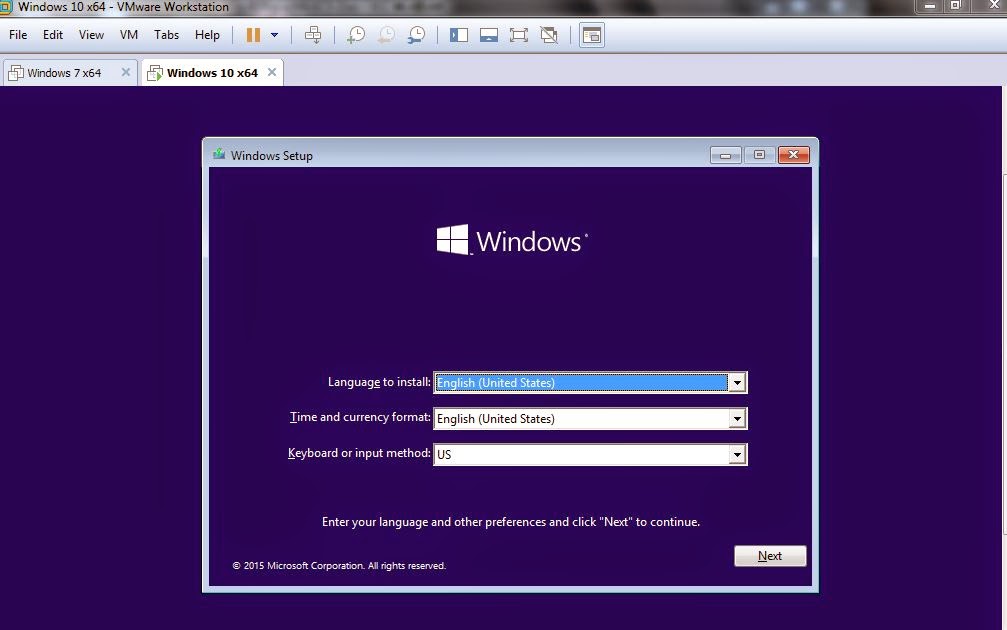Close the Windows 7 x64 tab

pyautogui.click(x=125, y=71)
